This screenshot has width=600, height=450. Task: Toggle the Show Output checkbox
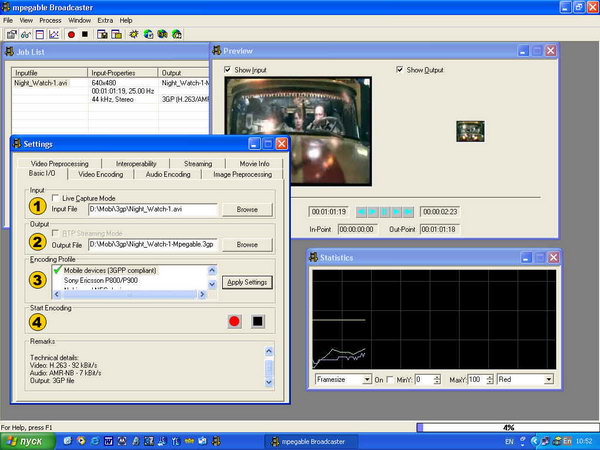[399, 70]
